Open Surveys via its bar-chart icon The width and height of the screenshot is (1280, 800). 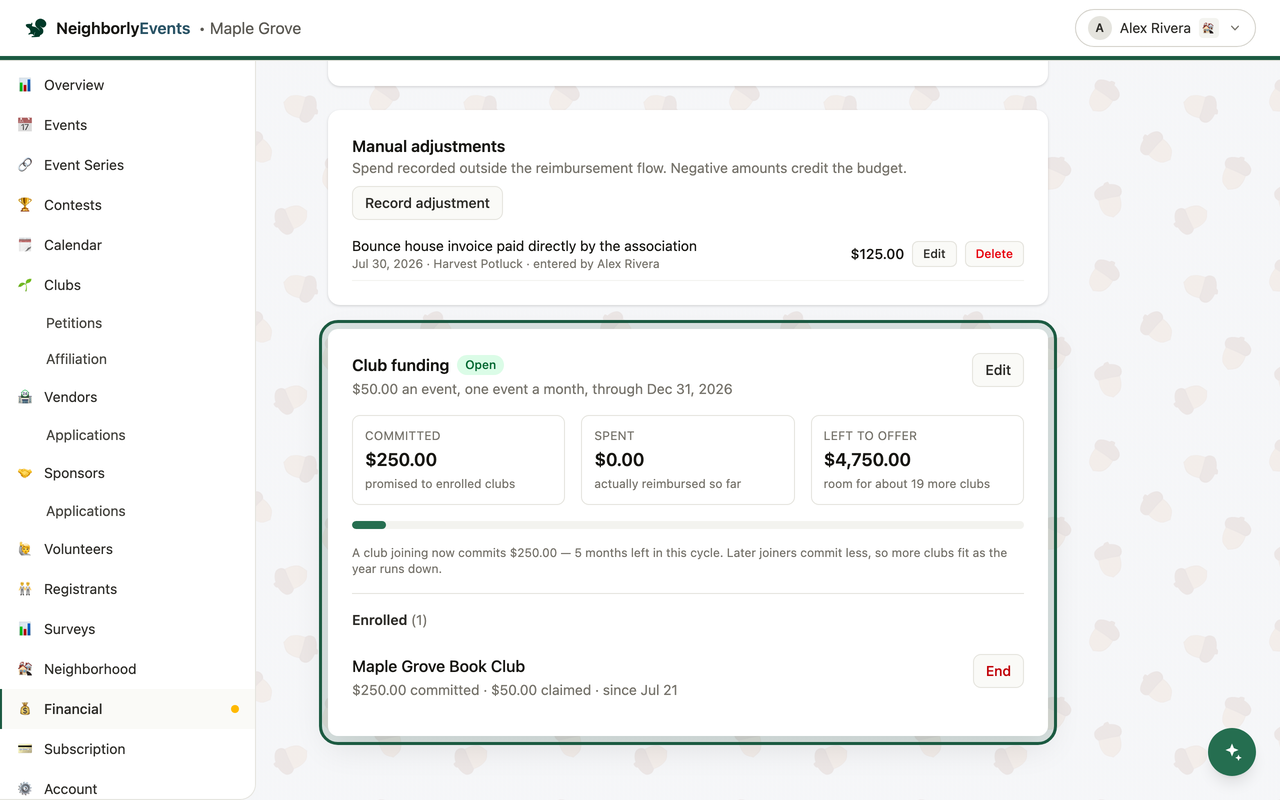click(25, 629)
